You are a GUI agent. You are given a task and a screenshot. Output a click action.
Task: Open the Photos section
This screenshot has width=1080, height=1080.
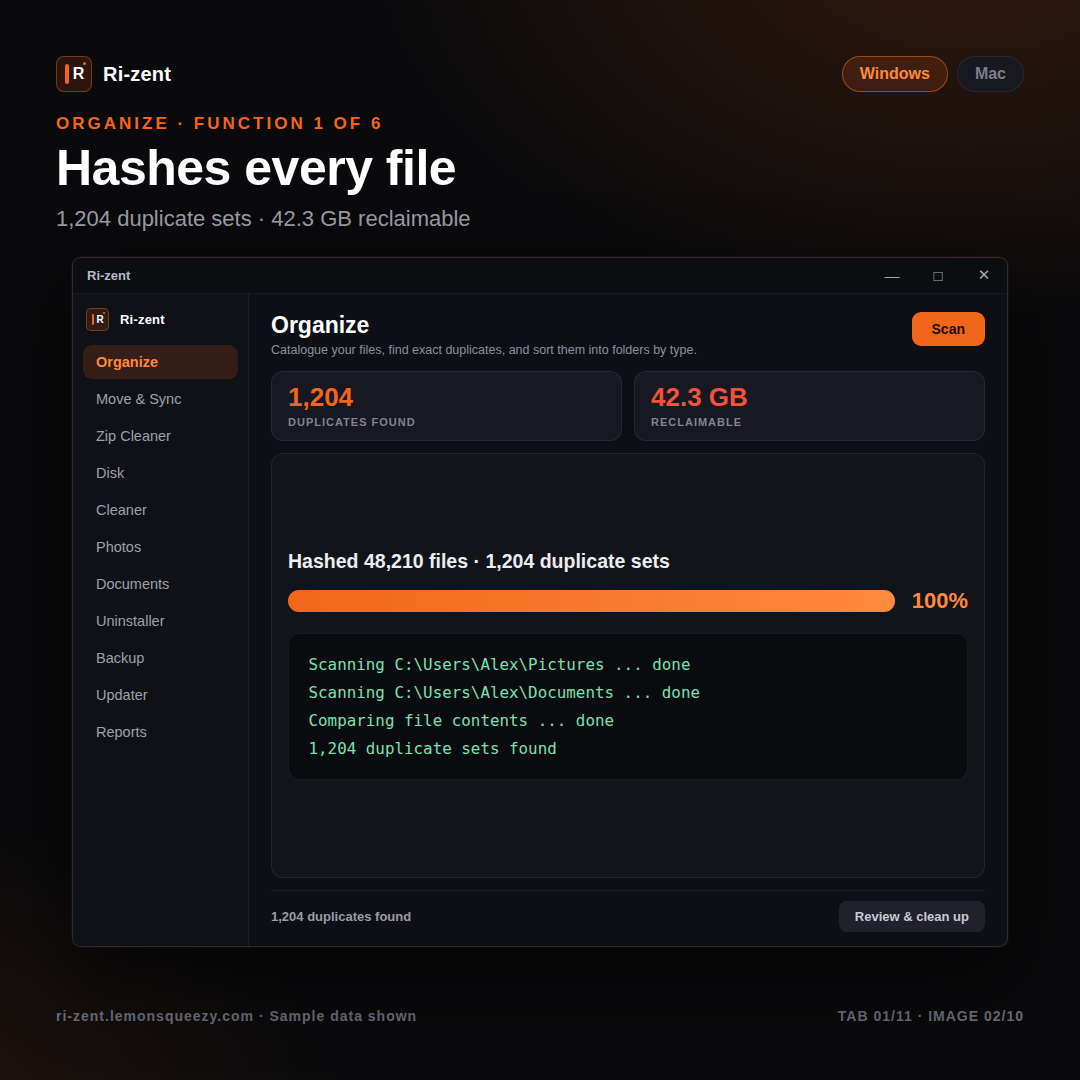click(160, 547)
